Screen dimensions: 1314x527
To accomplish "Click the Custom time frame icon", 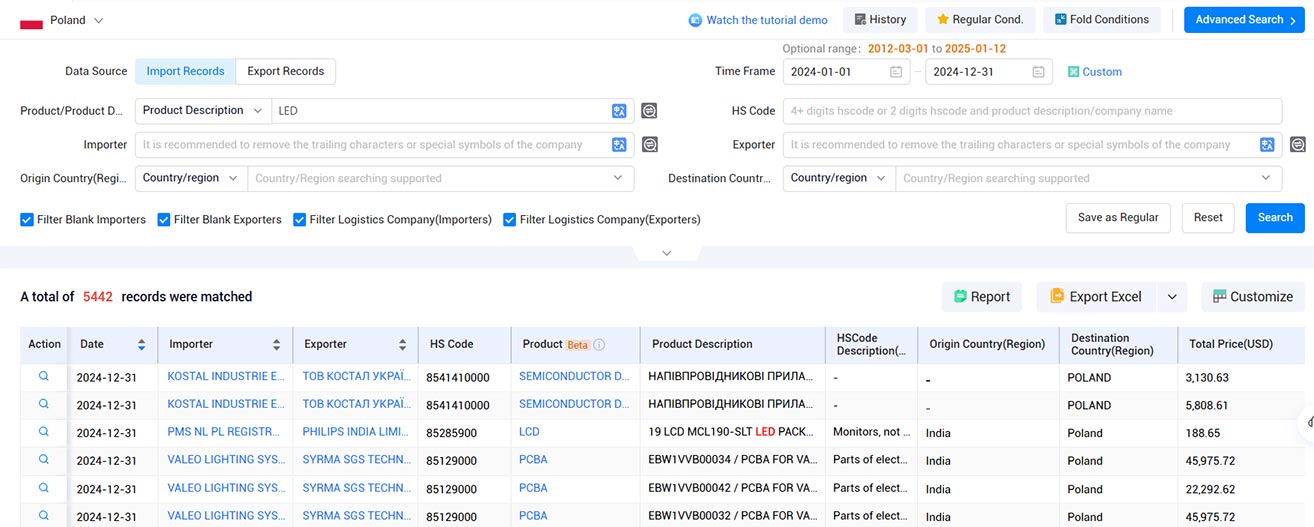I will (1073, 72).
